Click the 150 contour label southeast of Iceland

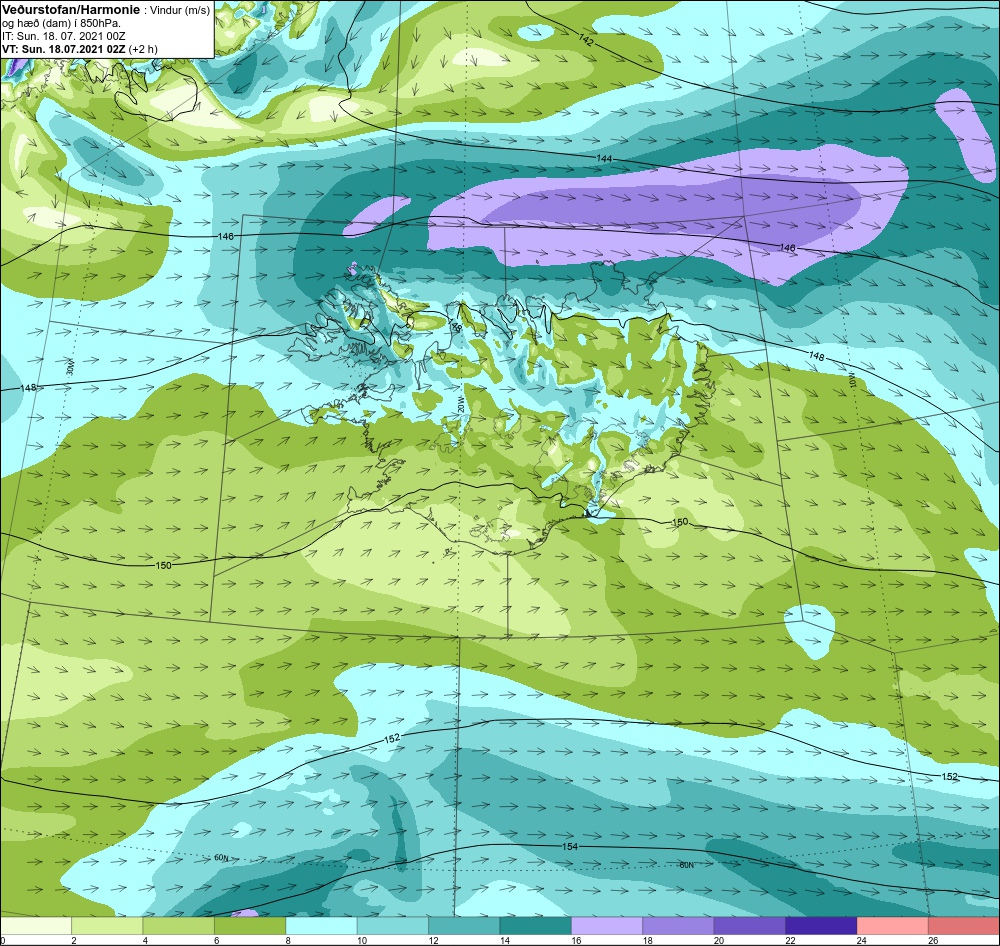point(680,522)
